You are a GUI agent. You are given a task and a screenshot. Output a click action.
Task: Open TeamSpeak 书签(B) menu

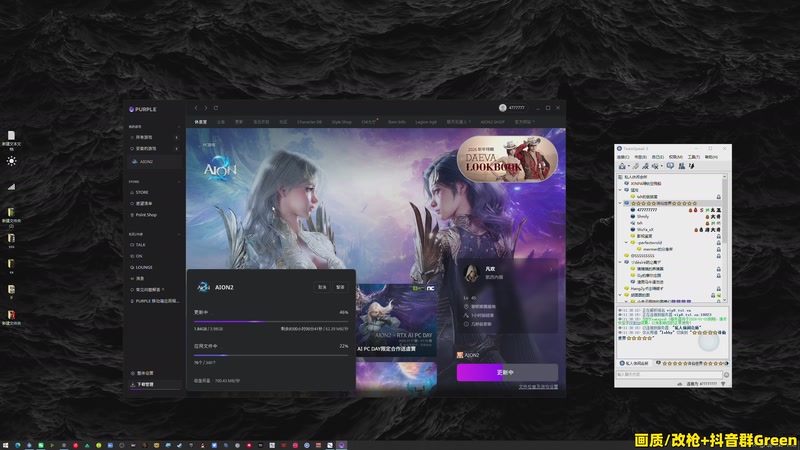point(640,157)
